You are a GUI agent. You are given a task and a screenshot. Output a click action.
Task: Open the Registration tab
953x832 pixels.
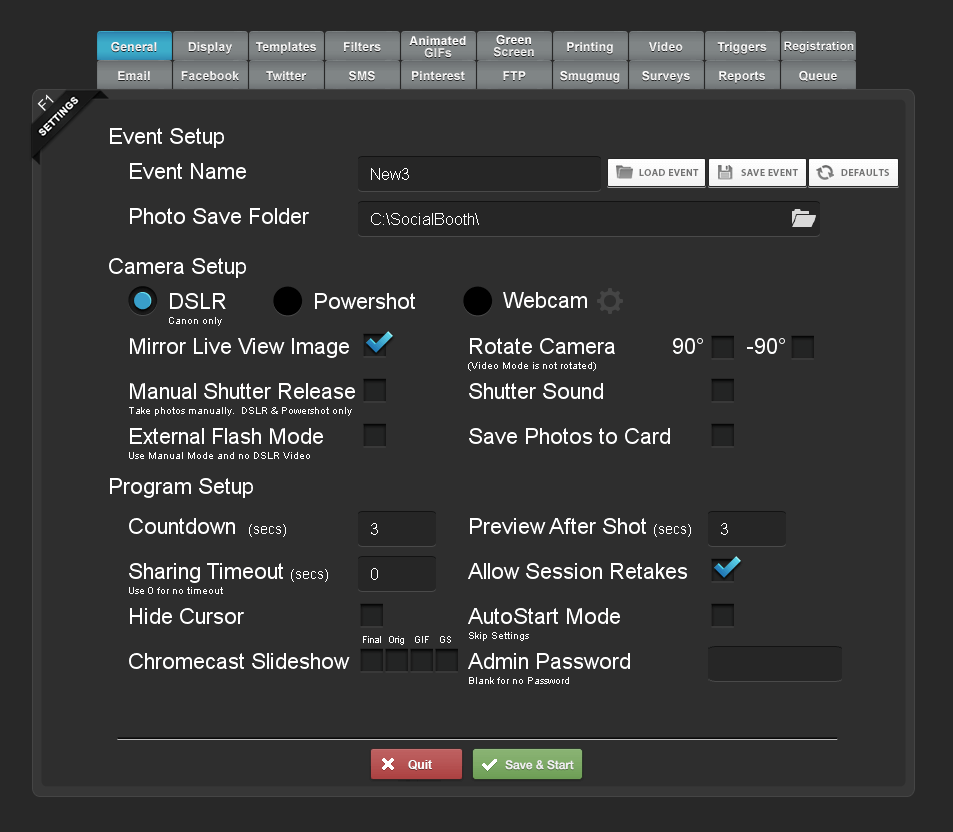pyautogui.click(x=819, y=46)
